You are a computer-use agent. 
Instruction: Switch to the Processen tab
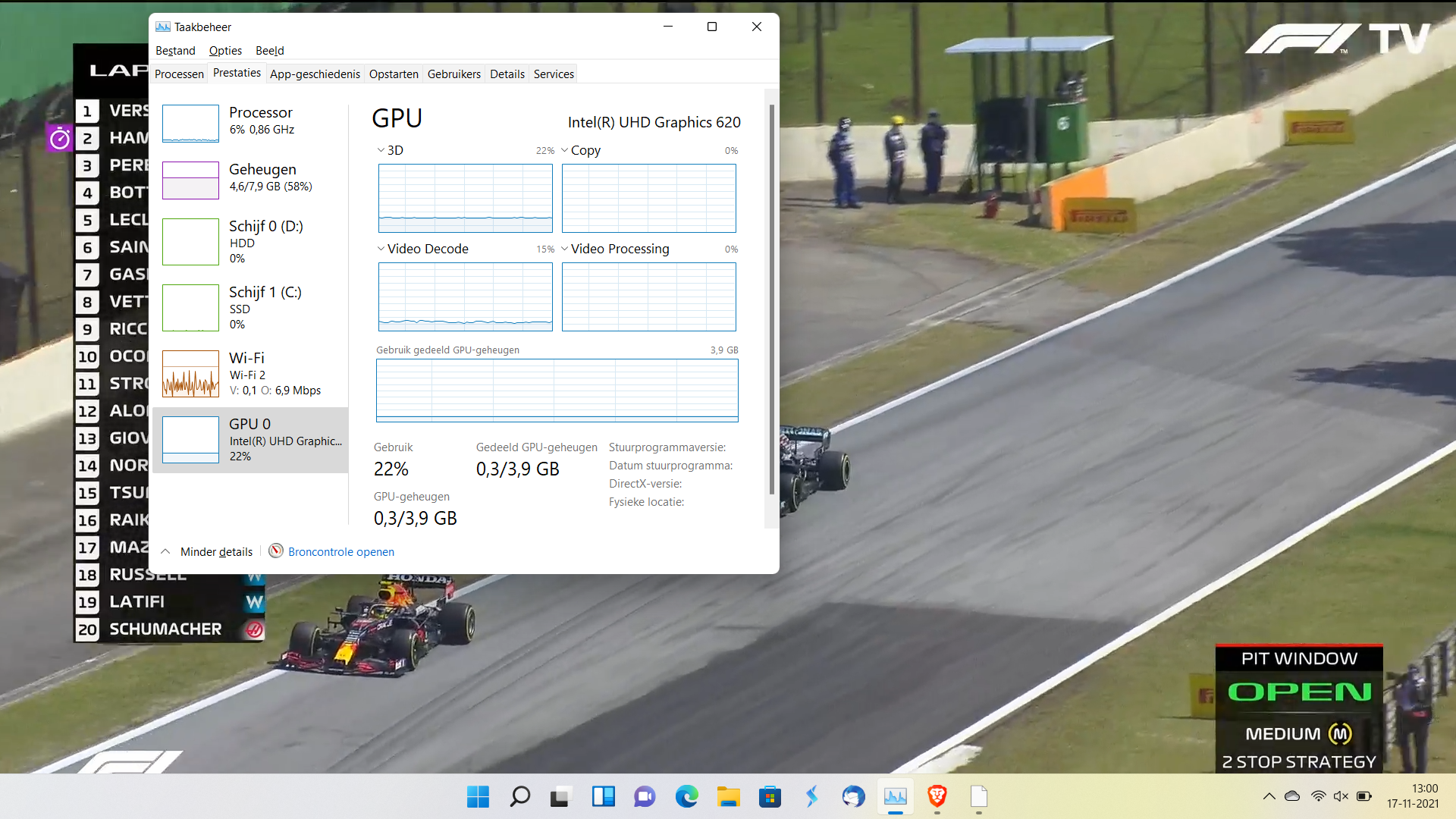click(179, 74)
